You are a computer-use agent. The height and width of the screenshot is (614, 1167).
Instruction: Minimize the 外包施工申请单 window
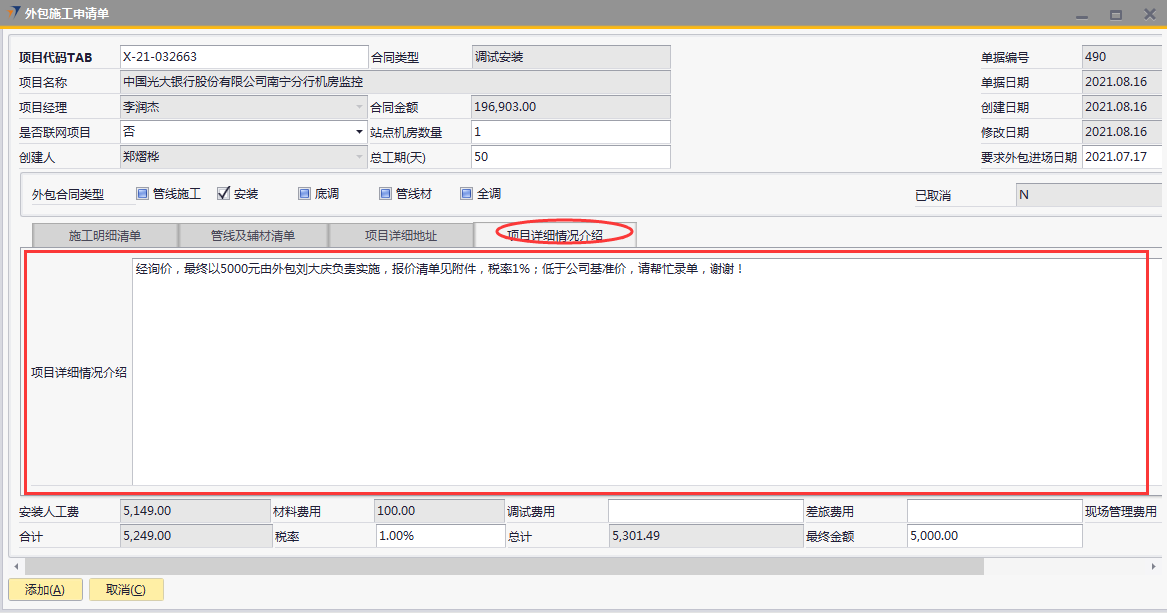coord(1082,14)
